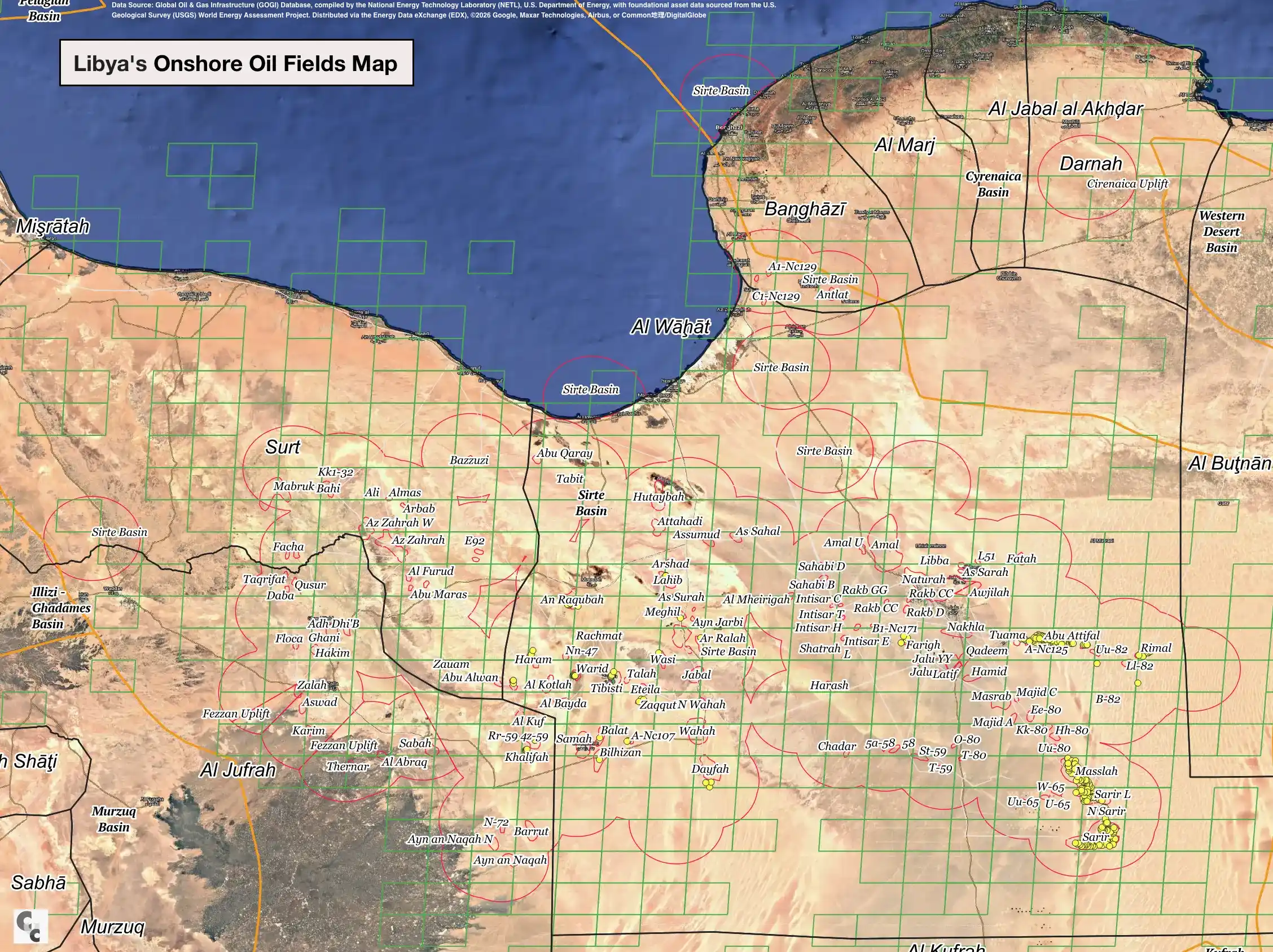Click the Rachmat field label
Viewport: 1273px width, 952px height.
(x=599, y=636)
